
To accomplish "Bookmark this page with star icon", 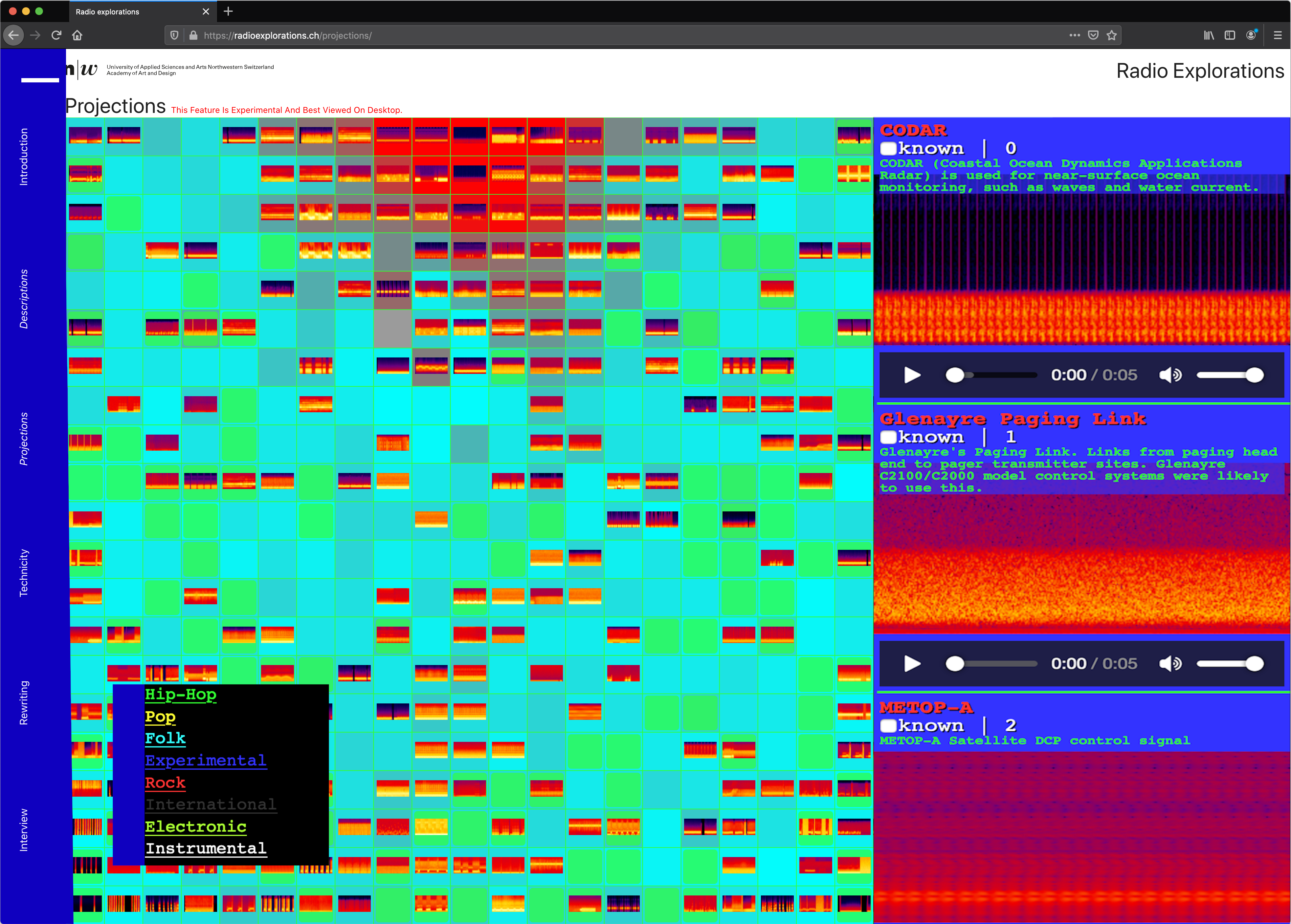I will click(x=1111, y=35).
